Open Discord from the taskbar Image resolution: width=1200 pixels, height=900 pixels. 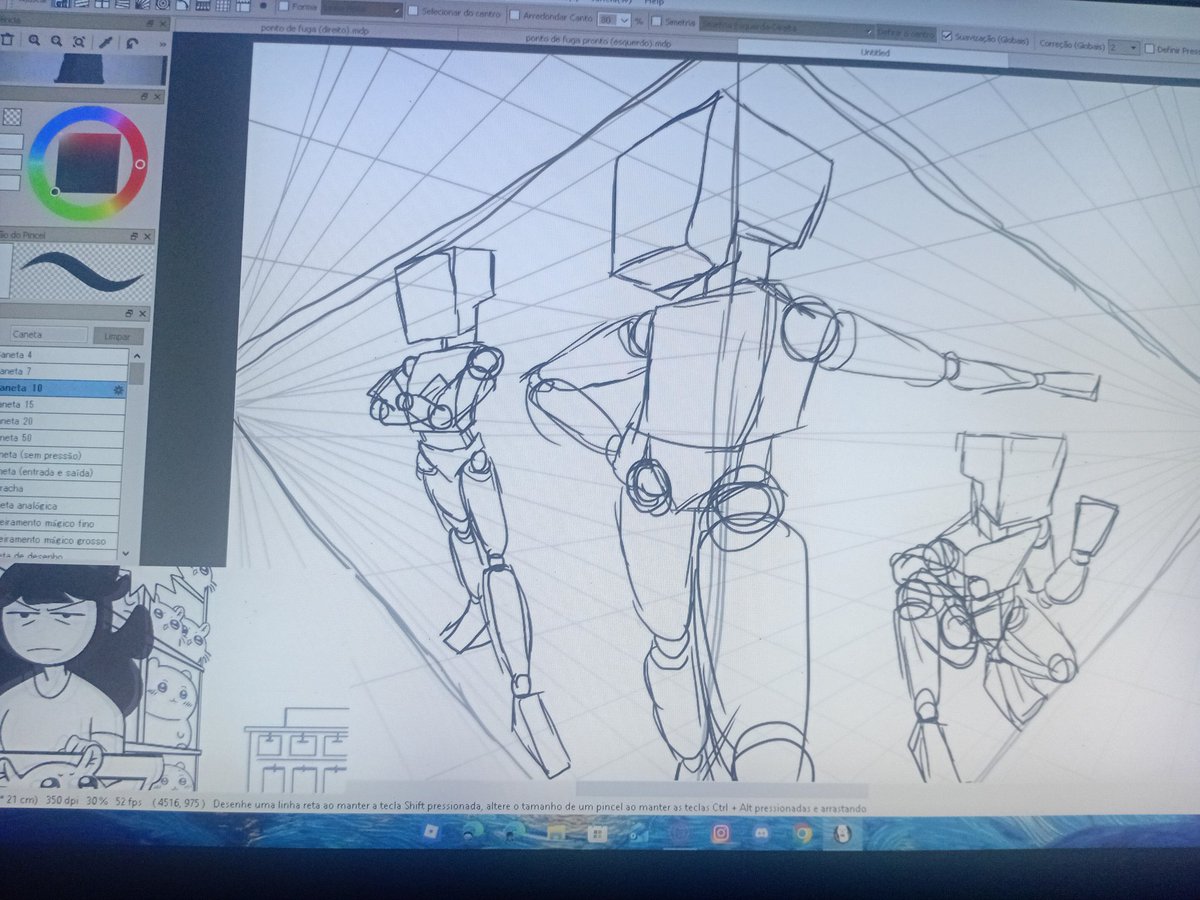[x=762, y=832]
